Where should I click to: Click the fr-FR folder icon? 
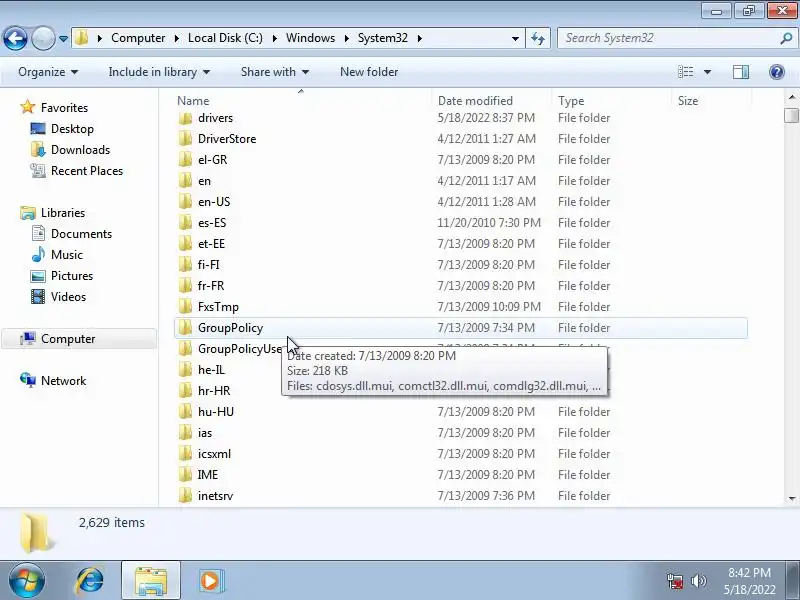[x=186, y=286]
